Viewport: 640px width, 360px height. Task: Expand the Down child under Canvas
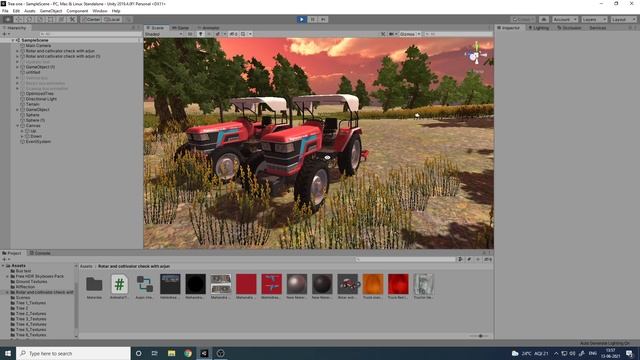click(x=22, y=136)
